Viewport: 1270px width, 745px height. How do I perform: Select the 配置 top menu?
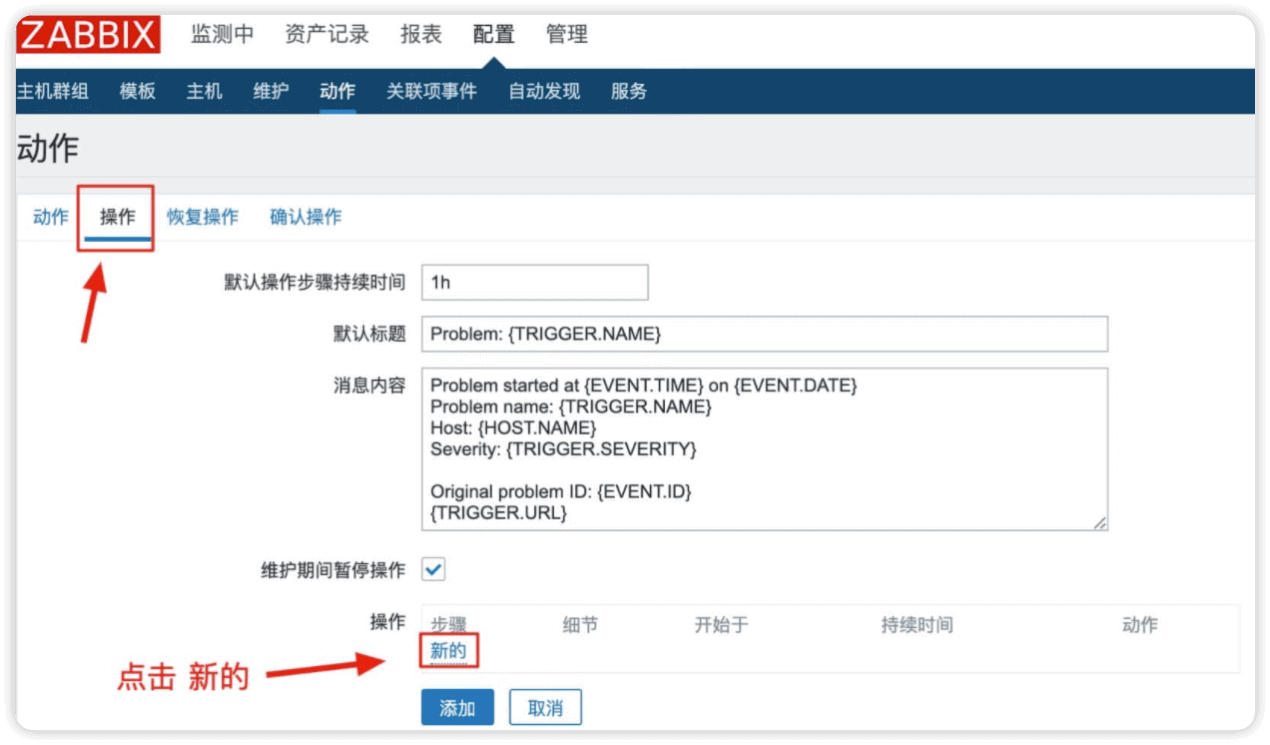[494, 35]
